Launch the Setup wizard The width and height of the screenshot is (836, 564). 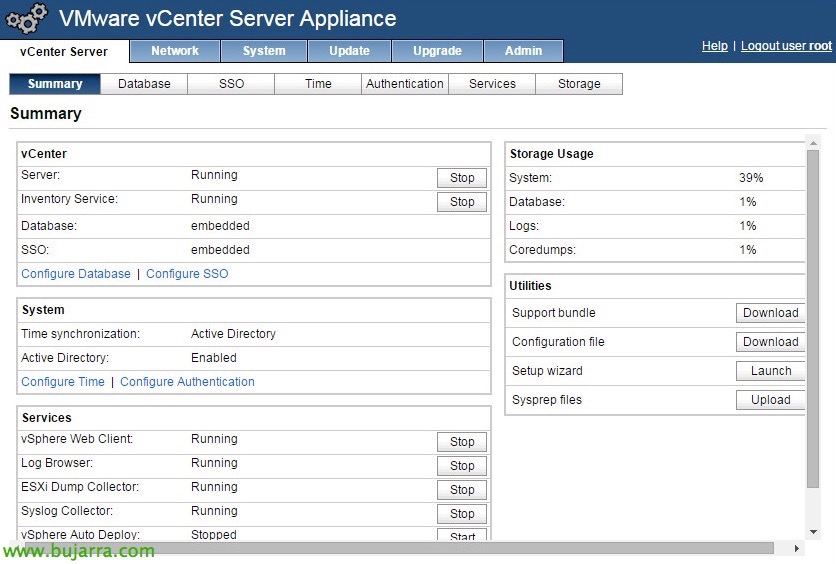point(770,371)
